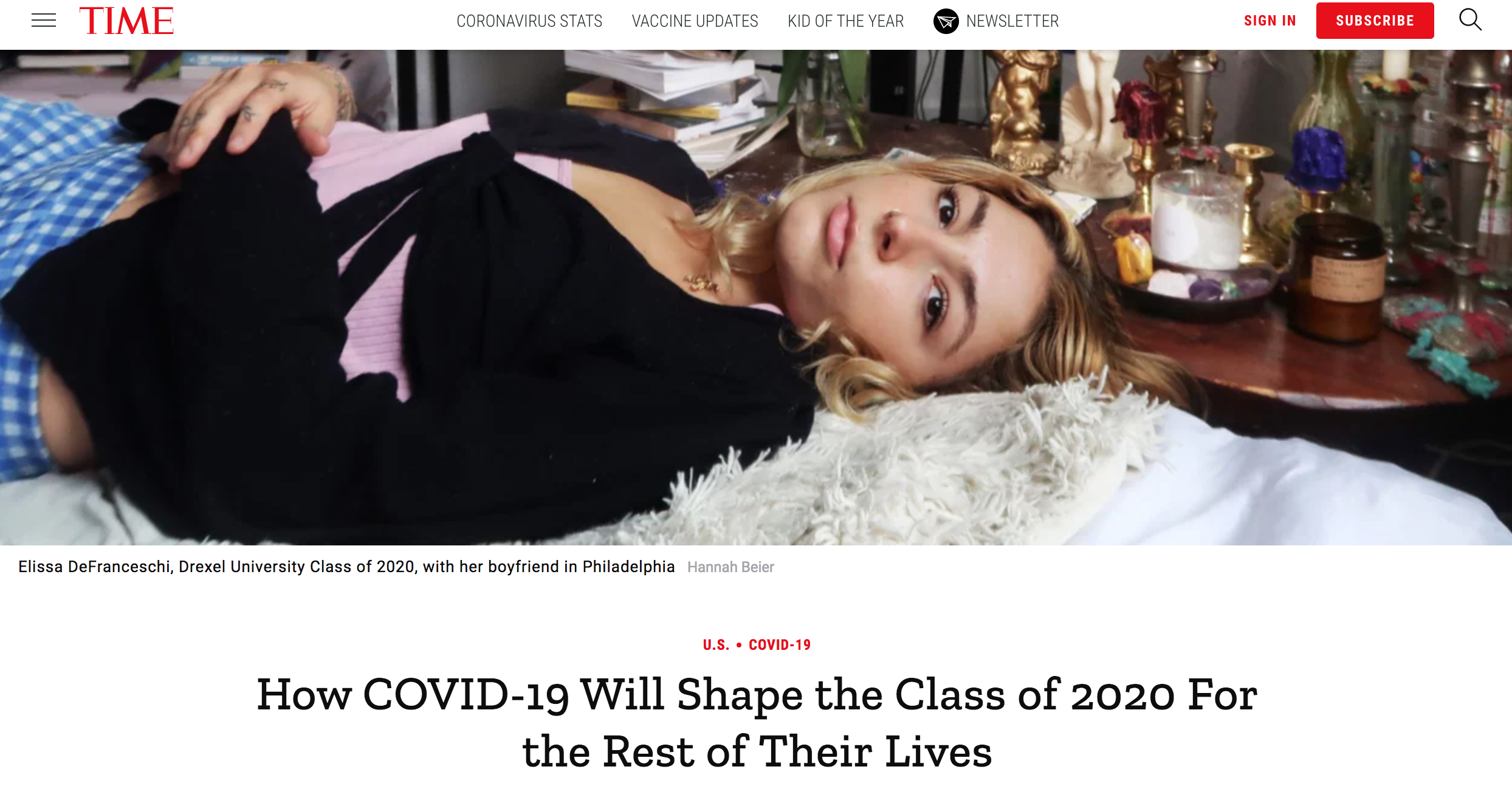The width and height of the screenshot is (1512, 792).
Task: Click the hero photo of Elissa
Action: 756,298
